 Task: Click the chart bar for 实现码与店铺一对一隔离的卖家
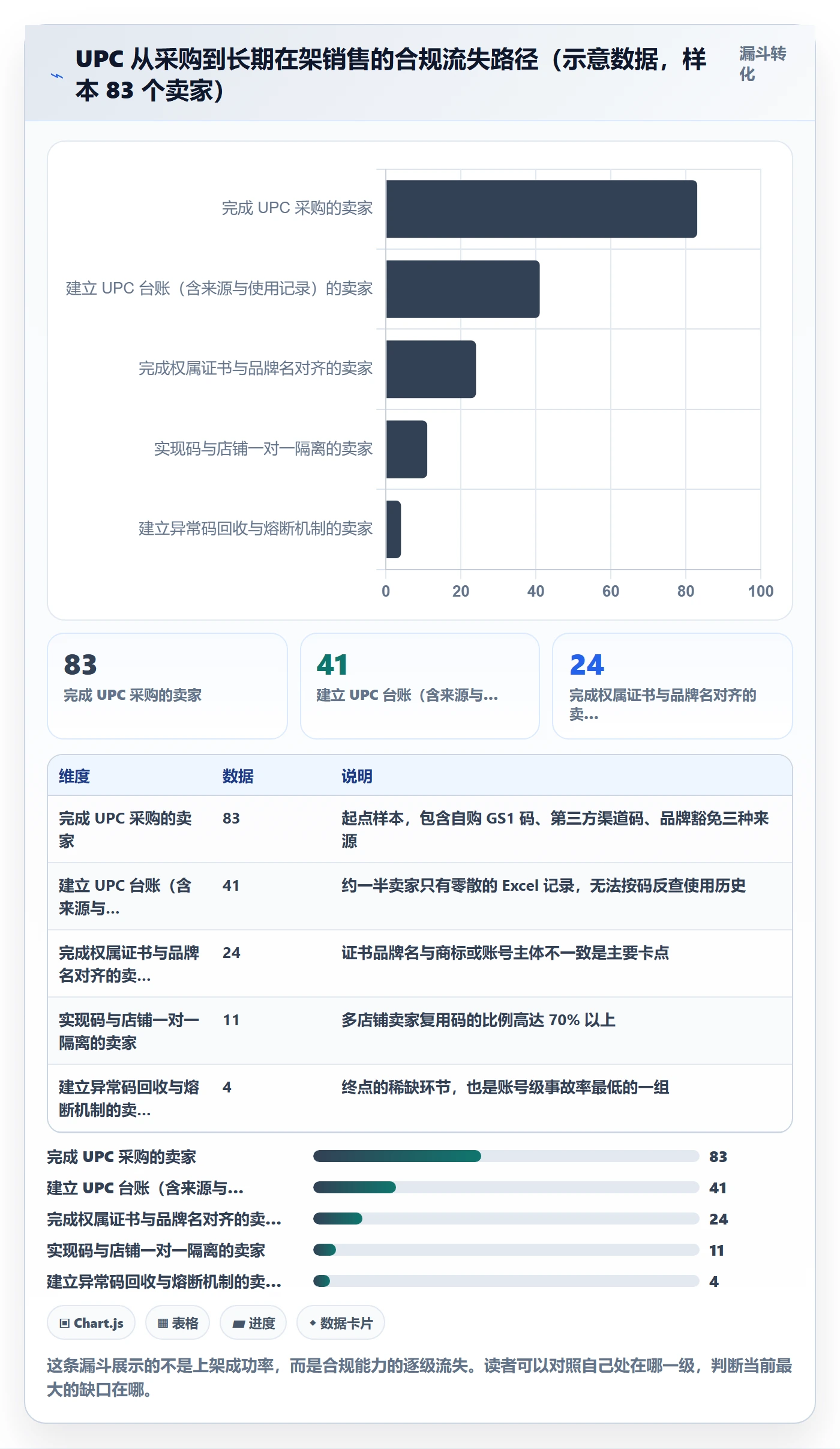[407, 449]
